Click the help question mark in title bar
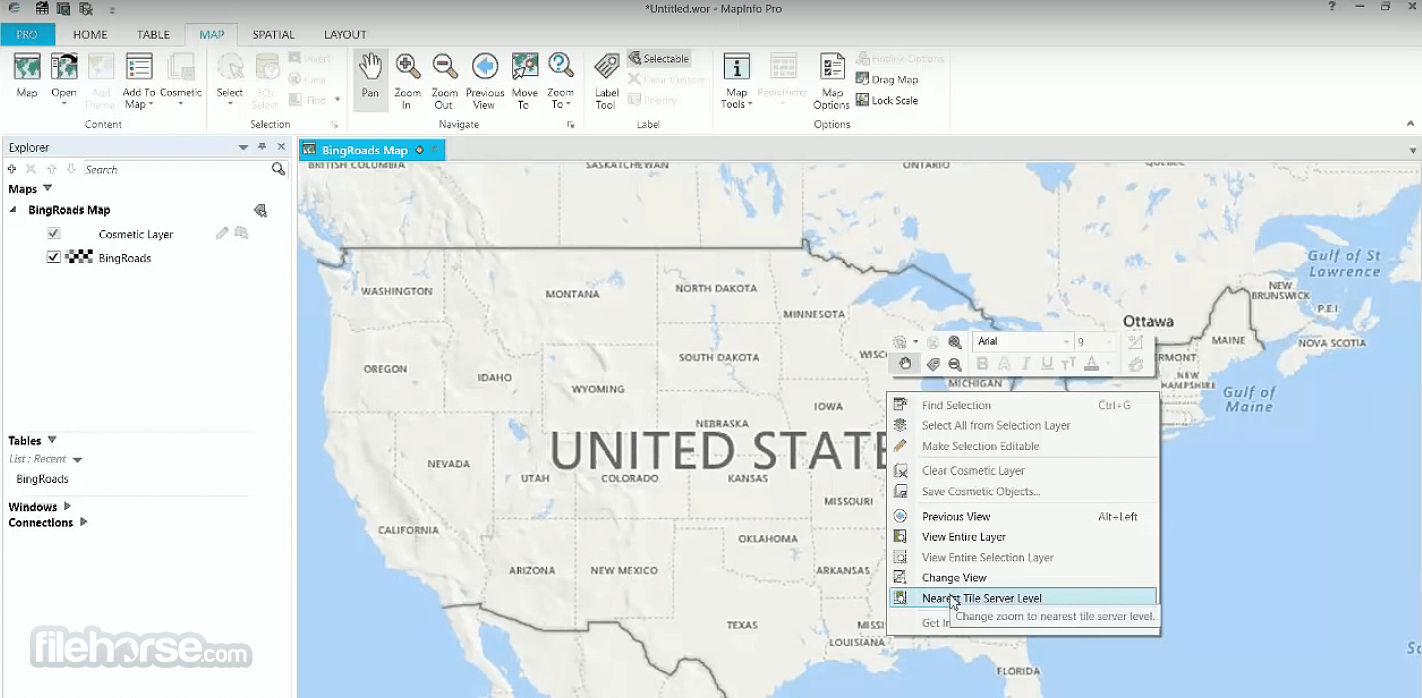The width and height of the screenshot is (1422, 698). click(x=1332, y=7)
